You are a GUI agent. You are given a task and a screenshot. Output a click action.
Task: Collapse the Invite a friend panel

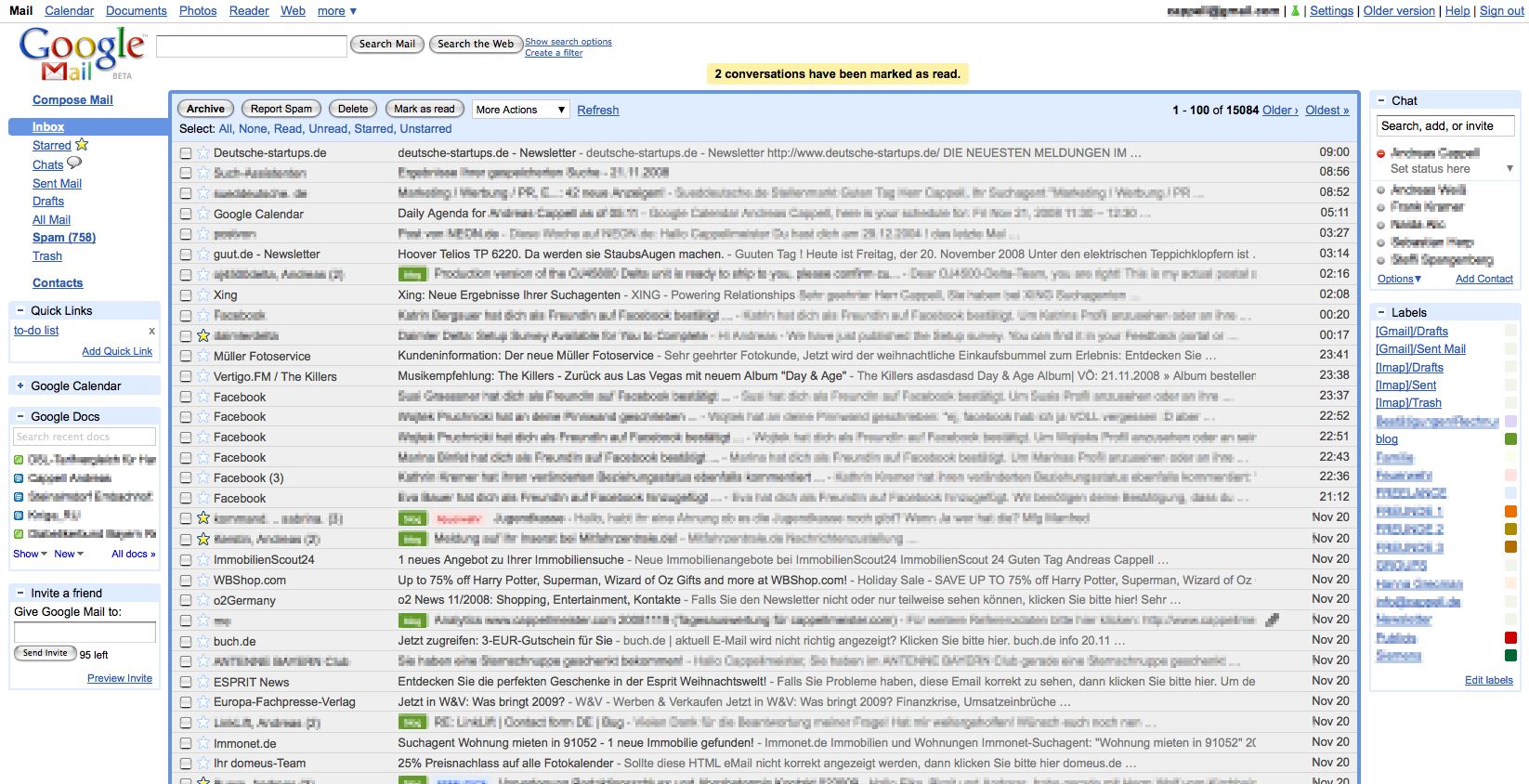tap(20, 593)
